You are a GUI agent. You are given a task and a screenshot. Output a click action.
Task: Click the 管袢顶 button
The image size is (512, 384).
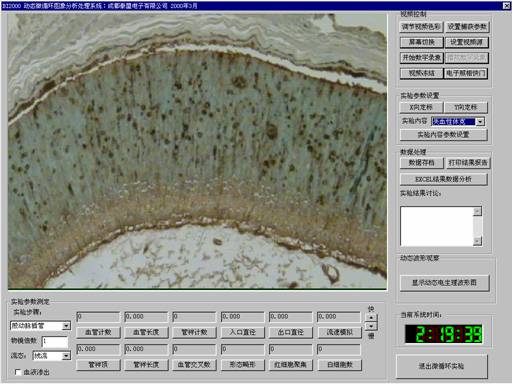(x=98, y=365)
